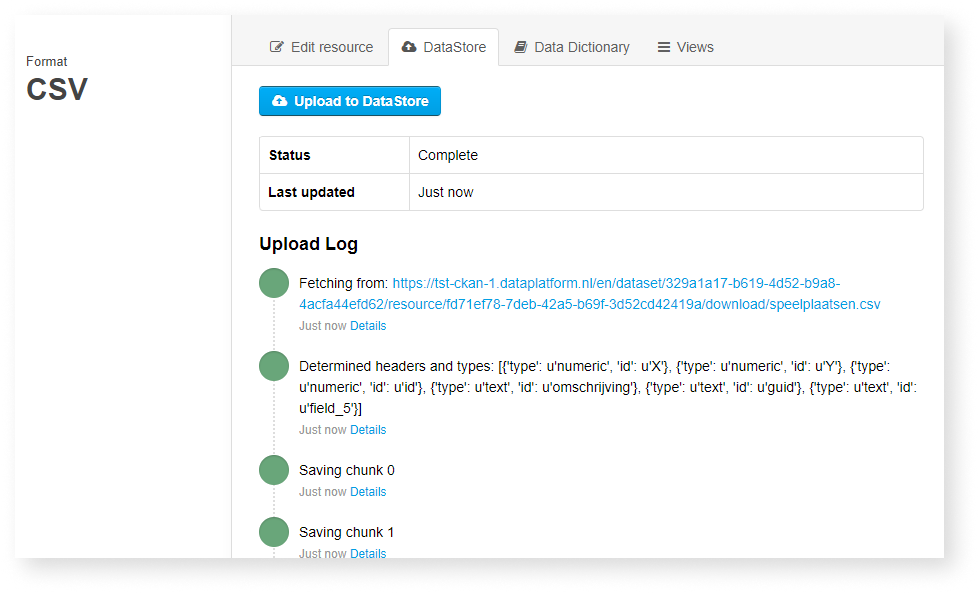Viewport: 979px width, 593px height.
Task: Open the Edit resource tab
Action: pos(322,47)
